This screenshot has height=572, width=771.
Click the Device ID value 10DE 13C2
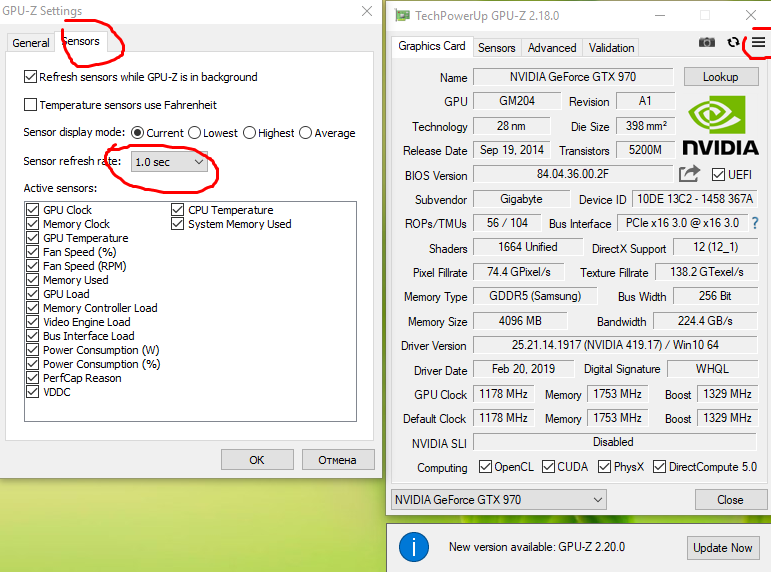(x=695, y=199)
